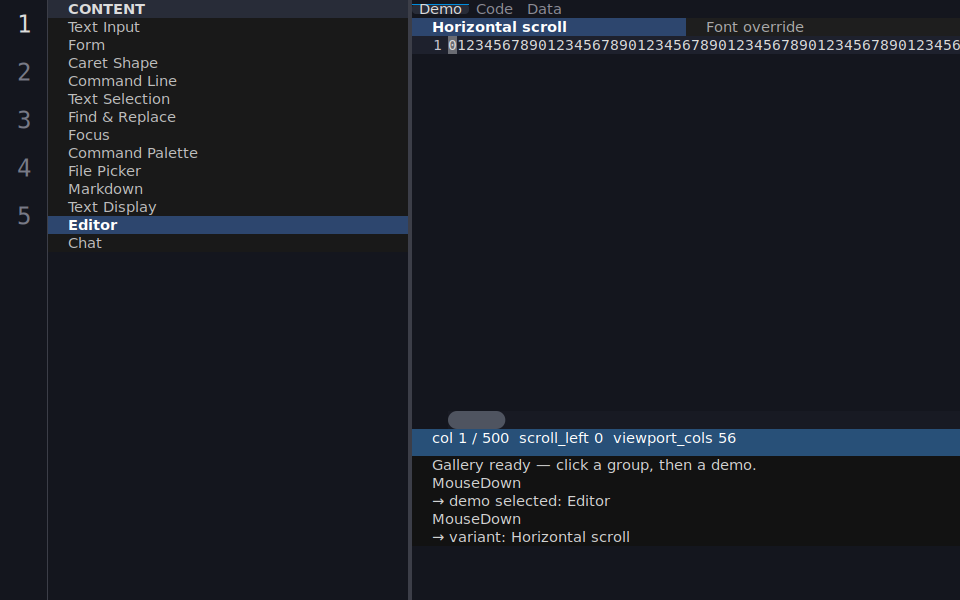Switch to the Data tab

point(544,9)
